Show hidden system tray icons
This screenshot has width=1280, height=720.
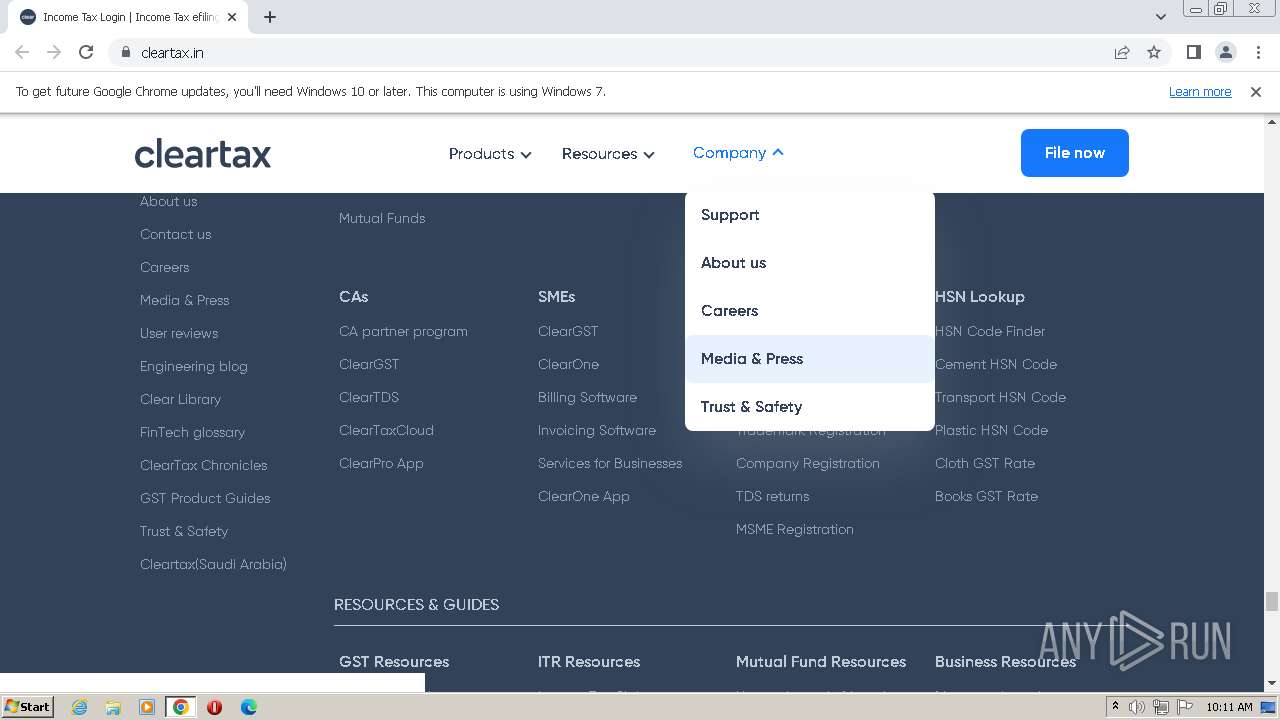[1115, 707]
